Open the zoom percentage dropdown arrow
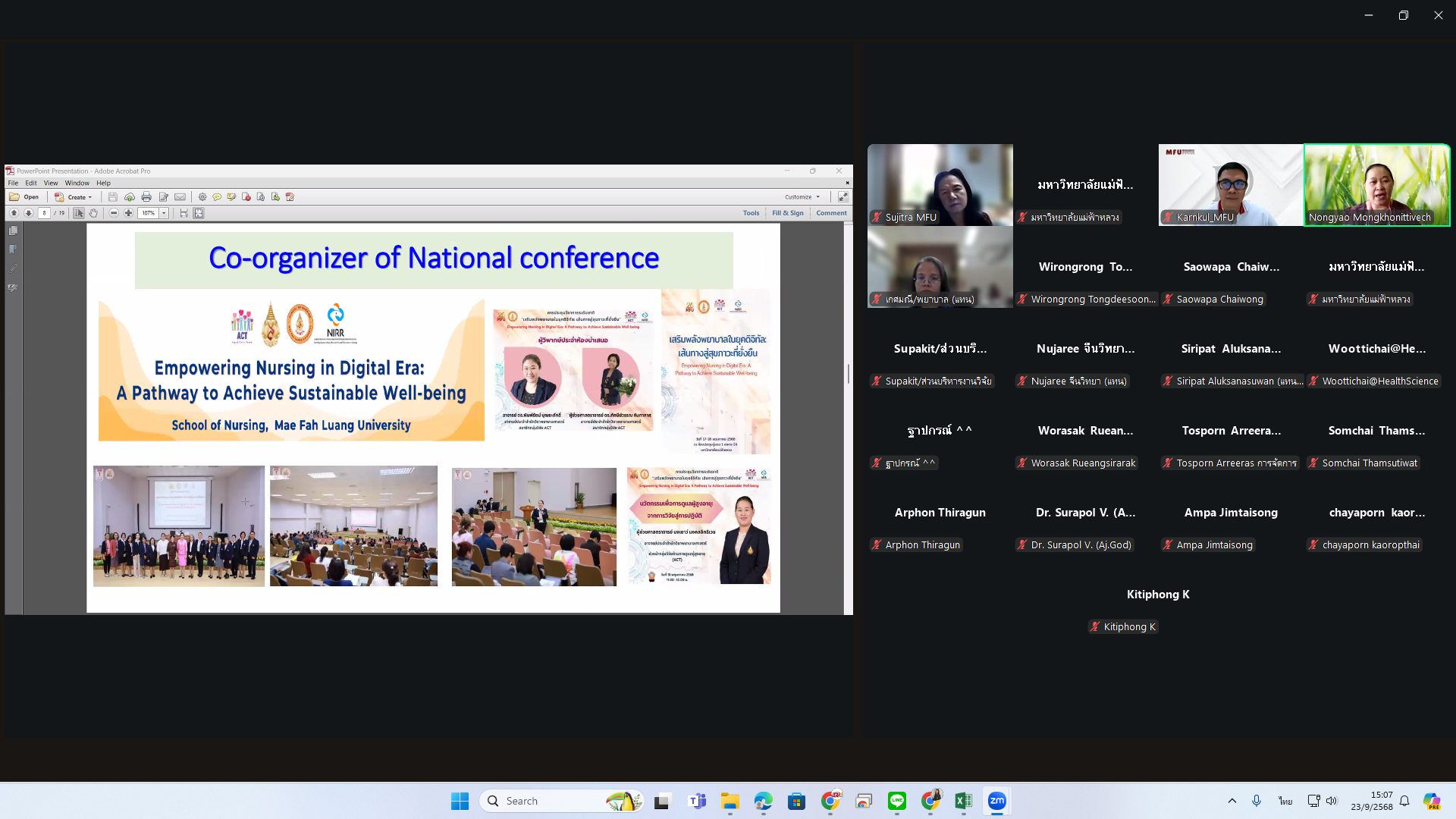The image size is (1456, 819). [164, 213]
